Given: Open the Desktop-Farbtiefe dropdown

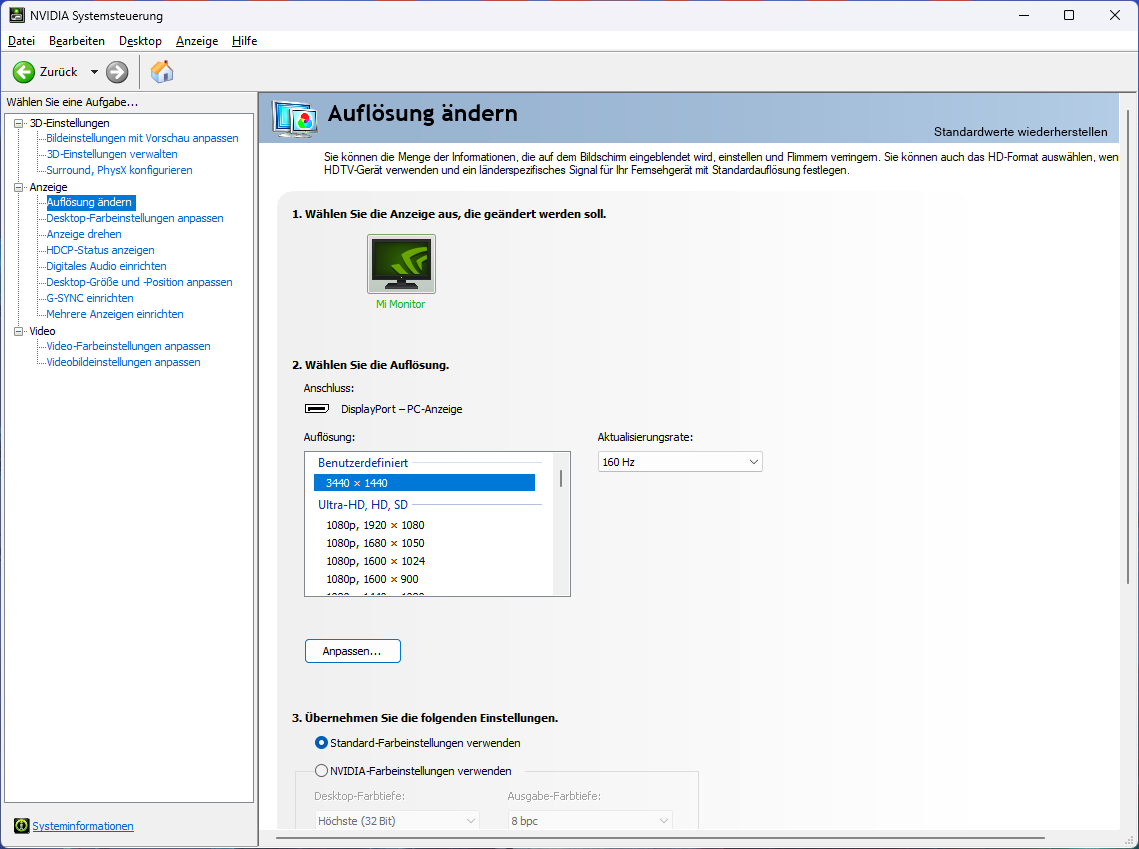Looking at the screenshot, I should pos(396,821).
